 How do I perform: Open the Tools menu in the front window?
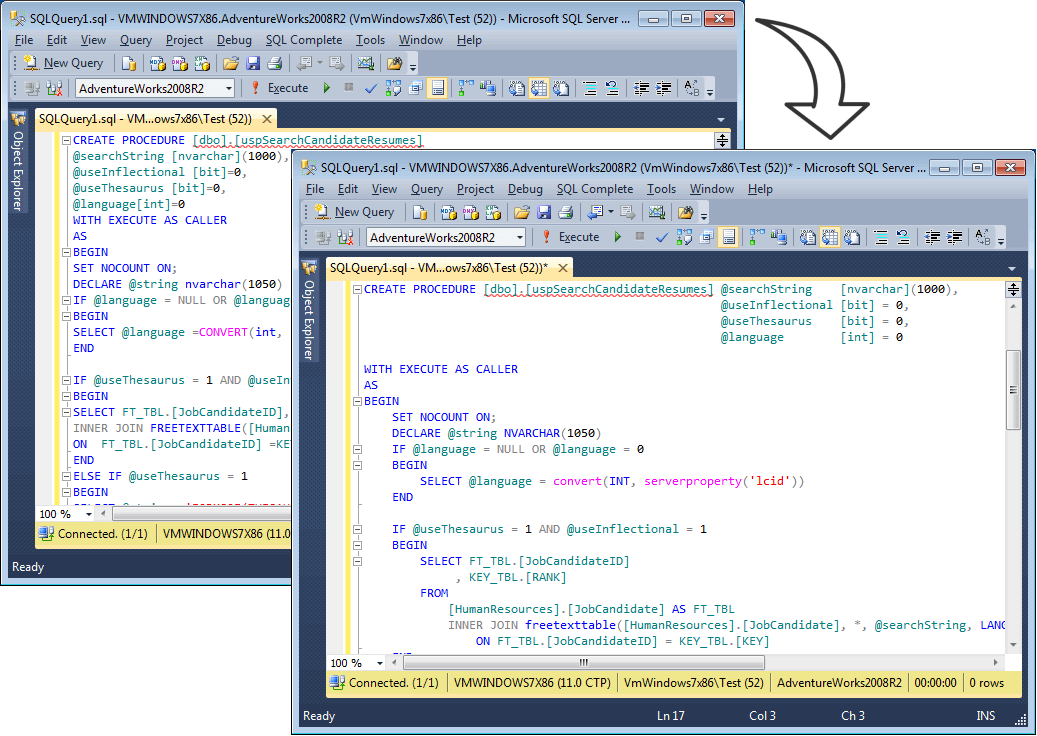pyautogui.click(x=661, y=189)
